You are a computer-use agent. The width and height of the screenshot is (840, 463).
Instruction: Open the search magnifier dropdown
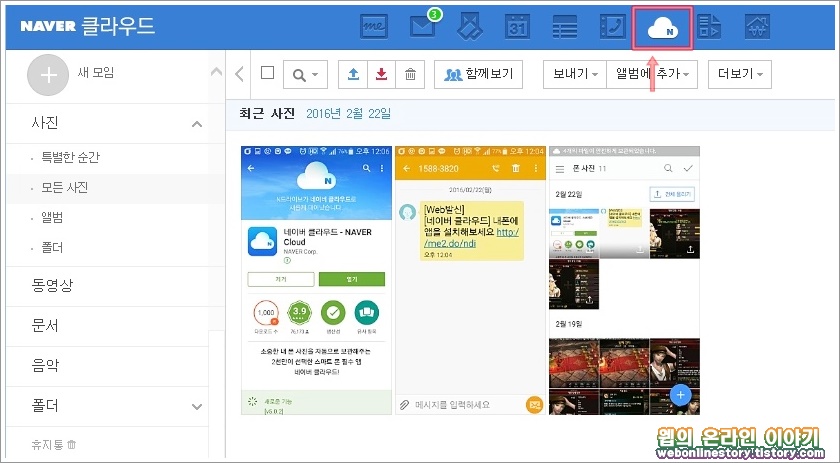pos(305,74)
